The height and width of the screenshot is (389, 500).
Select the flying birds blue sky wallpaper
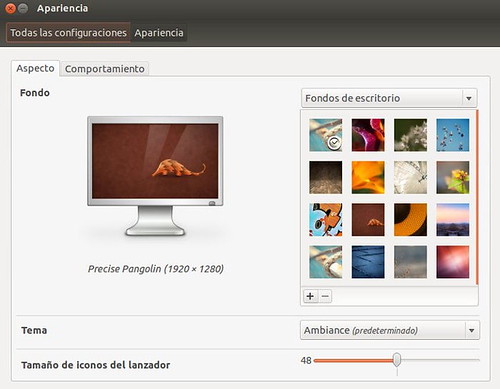coord(453,135)
